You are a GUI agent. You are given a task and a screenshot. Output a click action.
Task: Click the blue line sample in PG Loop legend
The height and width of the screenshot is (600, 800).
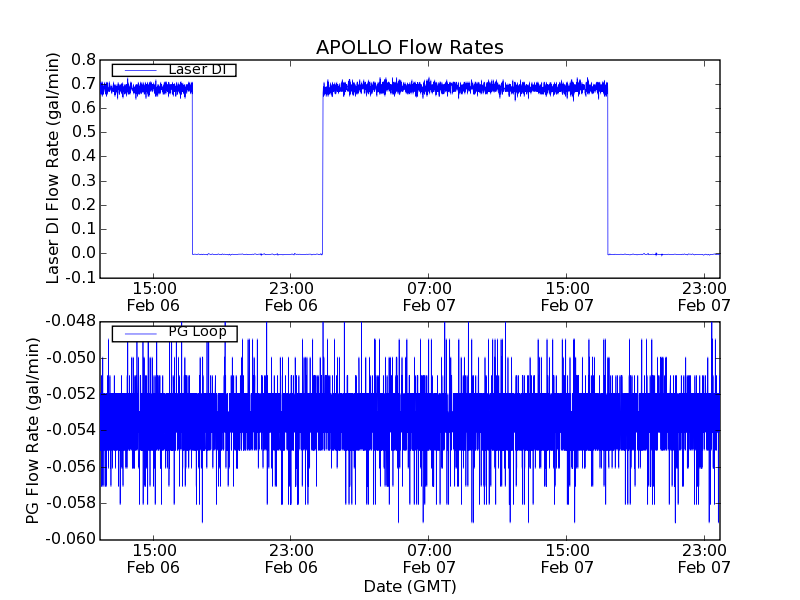coord(138,332)
